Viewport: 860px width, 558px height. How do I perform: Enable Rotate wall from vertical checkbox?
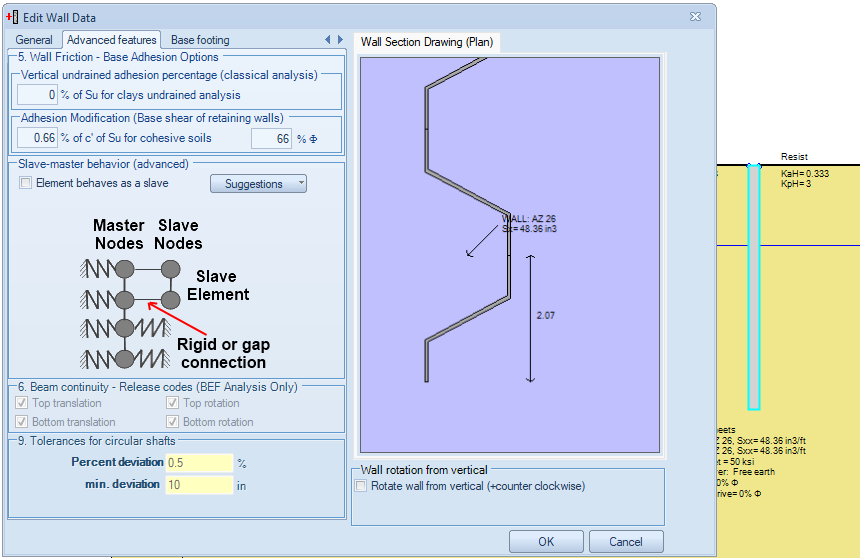361,486
